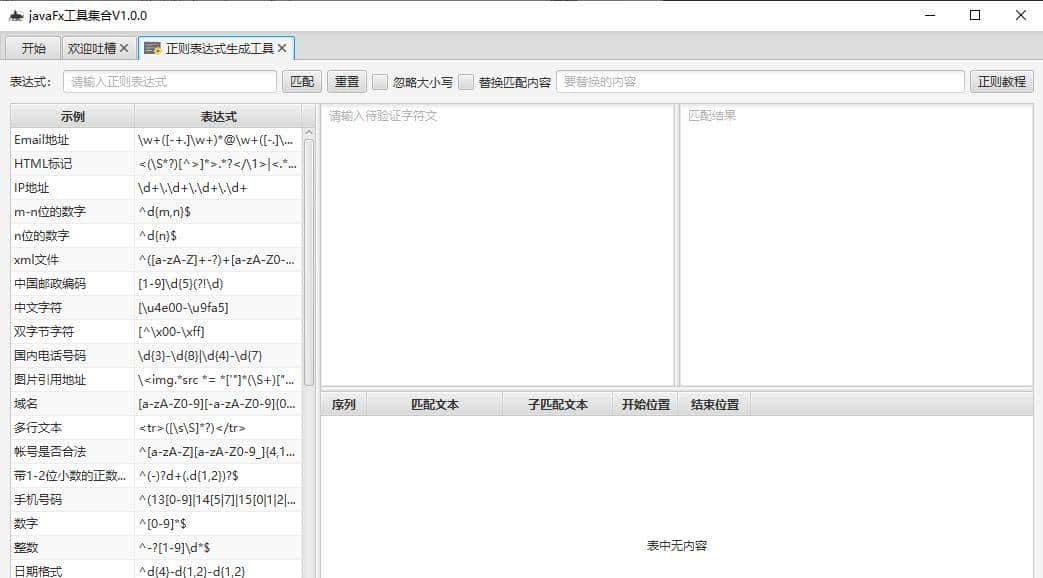The image size is (1043, 578).
Task: Switch to the 开始 tab
Action: click(x=31, y=46)
